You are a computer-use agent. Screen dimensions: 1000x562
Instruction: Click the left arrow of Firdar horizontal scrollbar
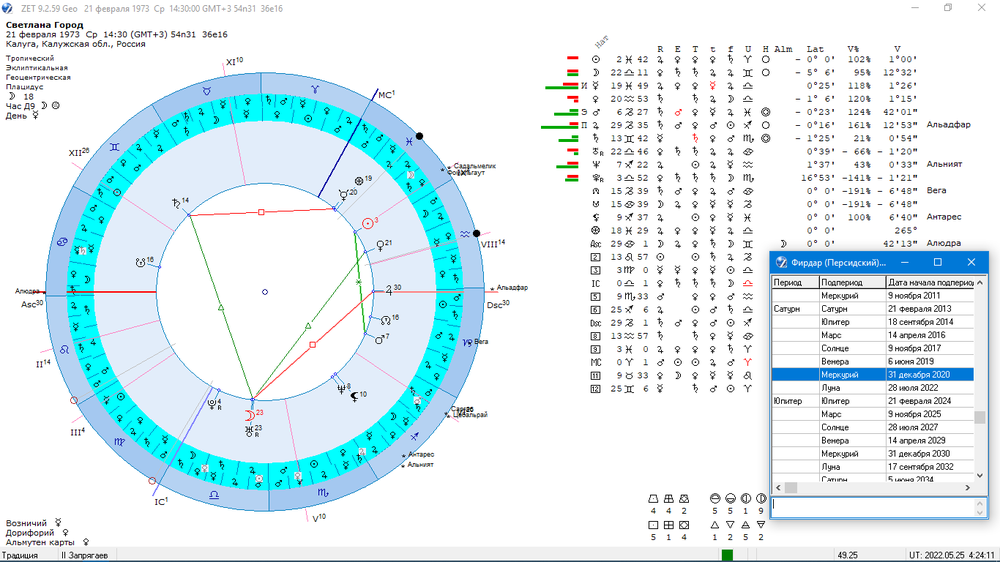778,487
